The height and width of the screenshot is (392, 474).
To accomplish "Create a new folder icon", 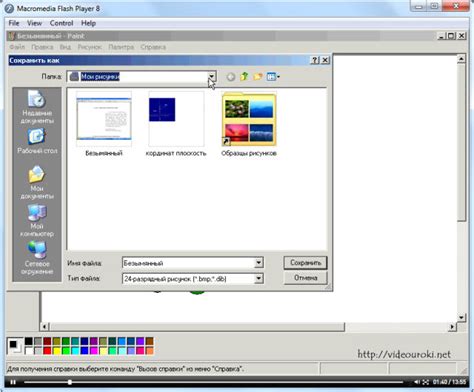I will (257, 77).
